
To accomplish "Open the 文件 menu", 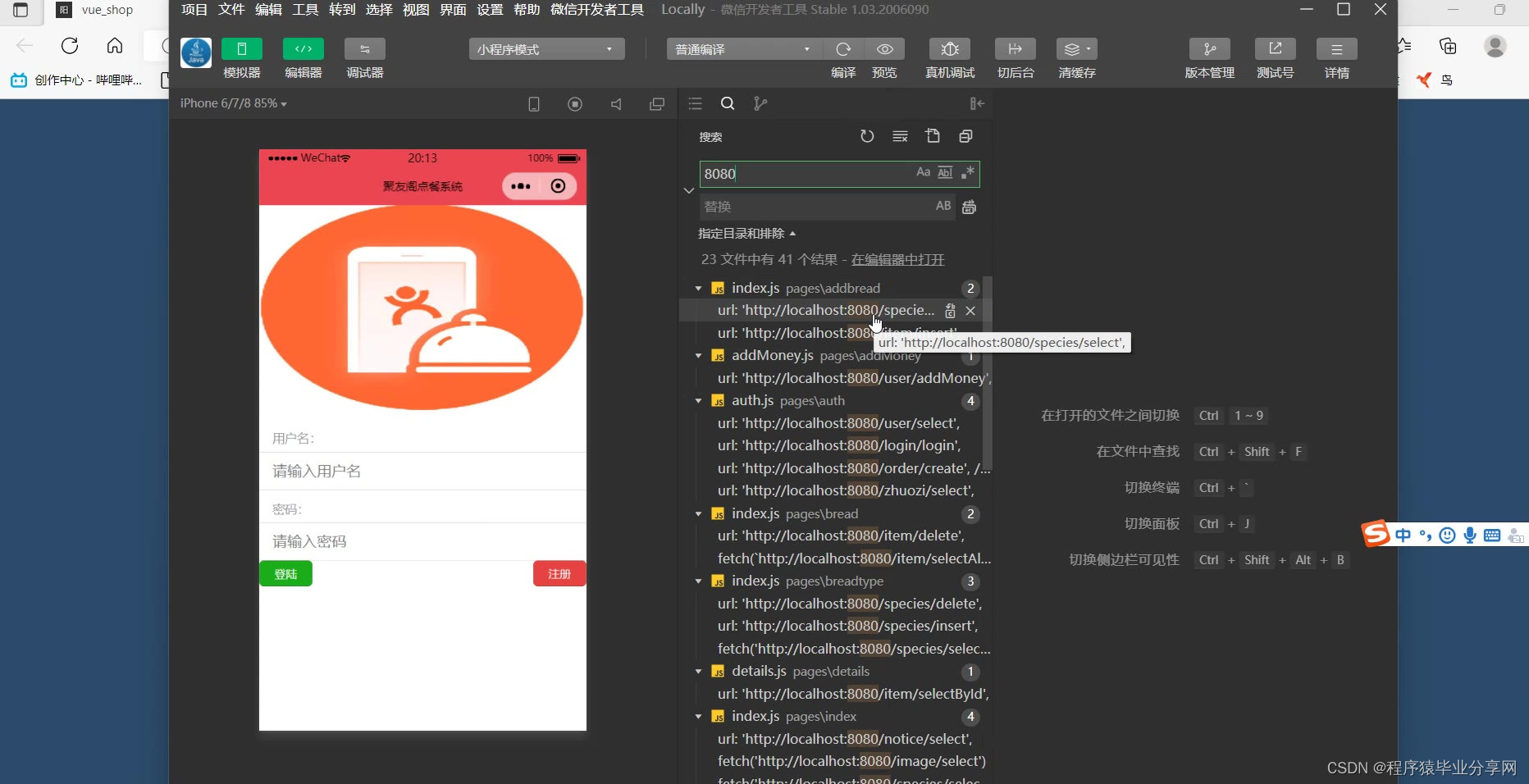I will (231, 9).
